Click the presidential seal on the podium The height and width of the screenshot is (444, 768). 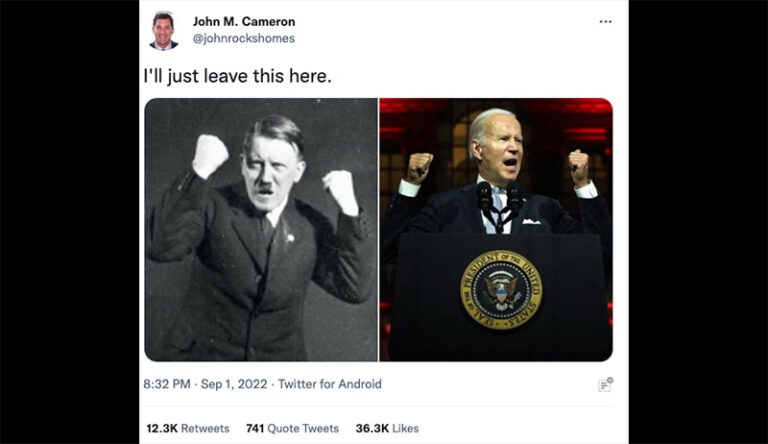click(501, 290)
